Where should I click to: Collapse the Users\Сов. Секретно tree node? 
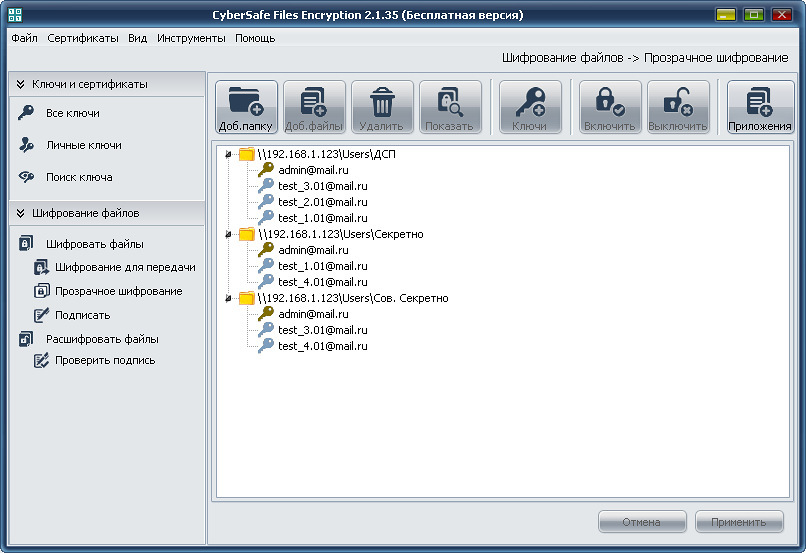point(228,299)
